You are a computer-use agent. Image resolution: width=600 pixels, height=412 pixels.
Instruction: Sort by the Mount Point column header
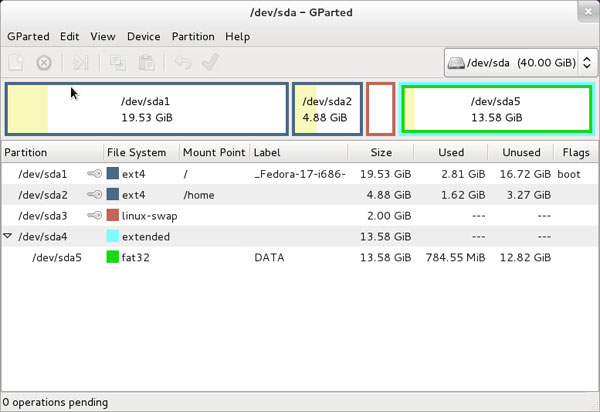(x=214, y=152)
